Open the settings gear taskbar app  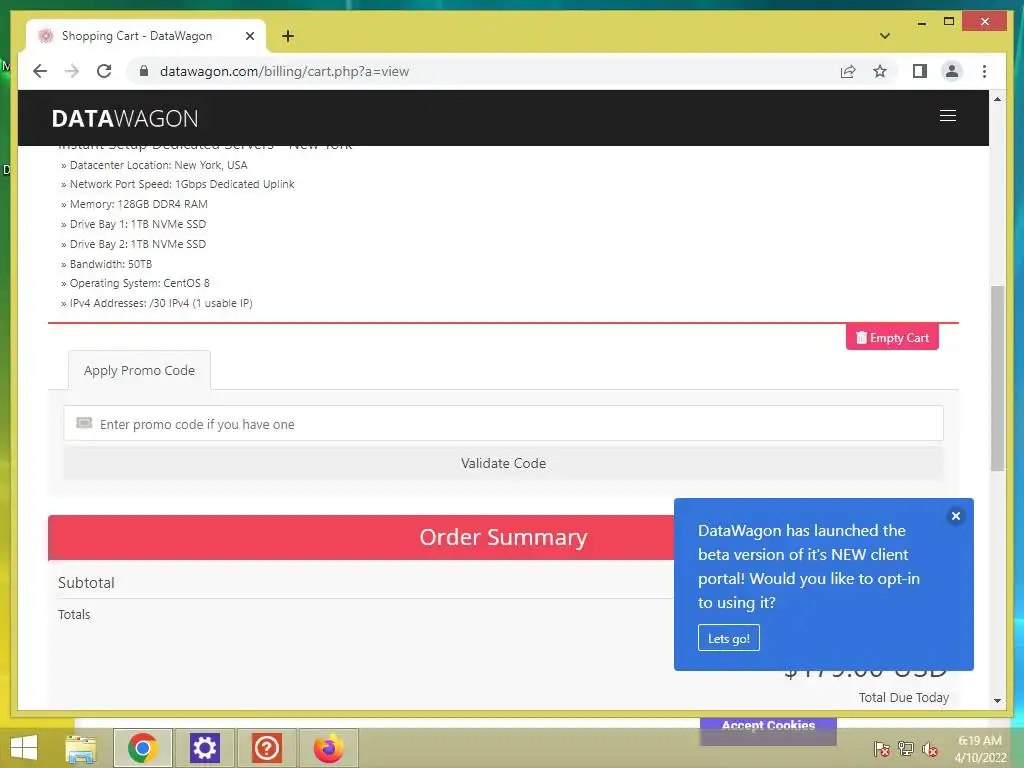tap(204, 748)
